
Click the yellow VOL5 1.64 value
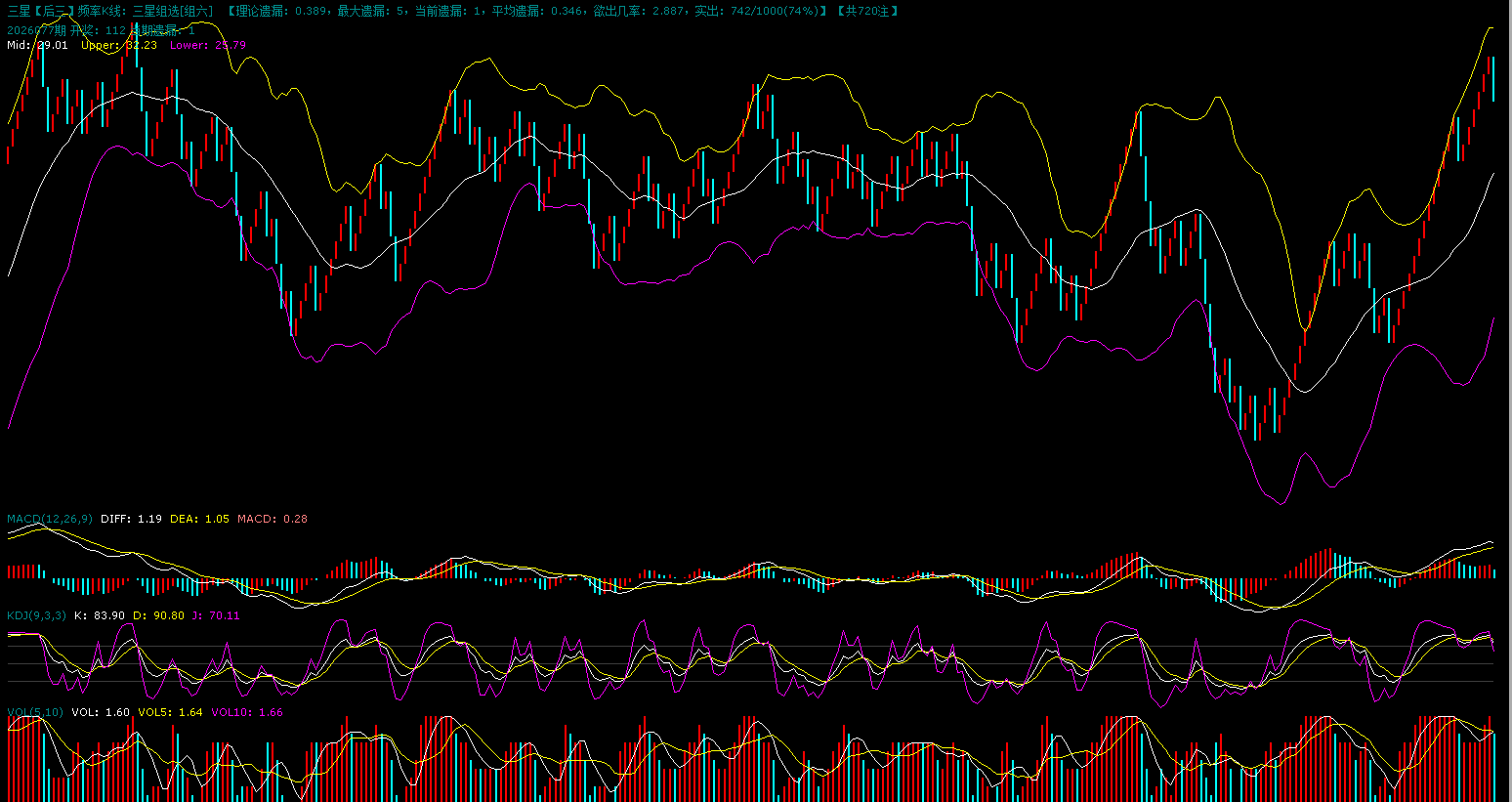(x=170, y=712)
